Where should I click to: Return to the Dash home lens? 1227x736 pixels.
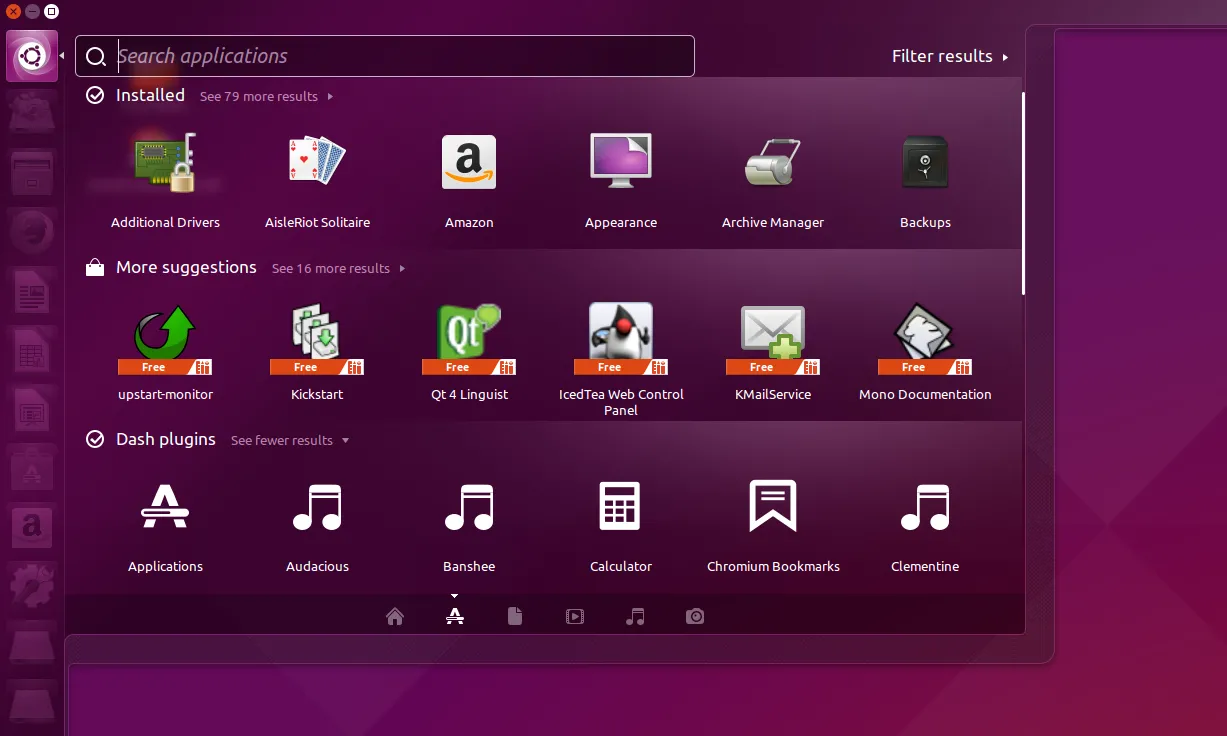coord(395,616)
